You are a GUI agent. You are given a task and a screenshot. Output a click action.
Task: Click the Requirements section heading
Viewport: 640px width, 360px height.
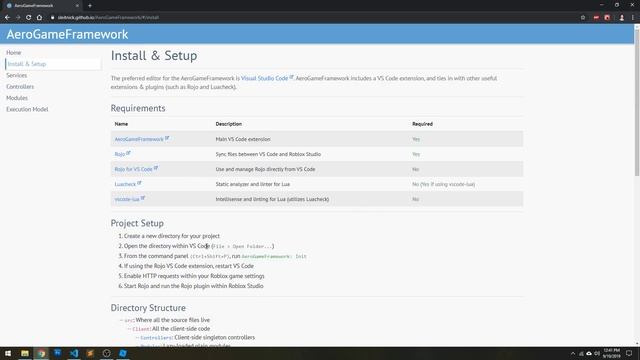pos(138,108)
